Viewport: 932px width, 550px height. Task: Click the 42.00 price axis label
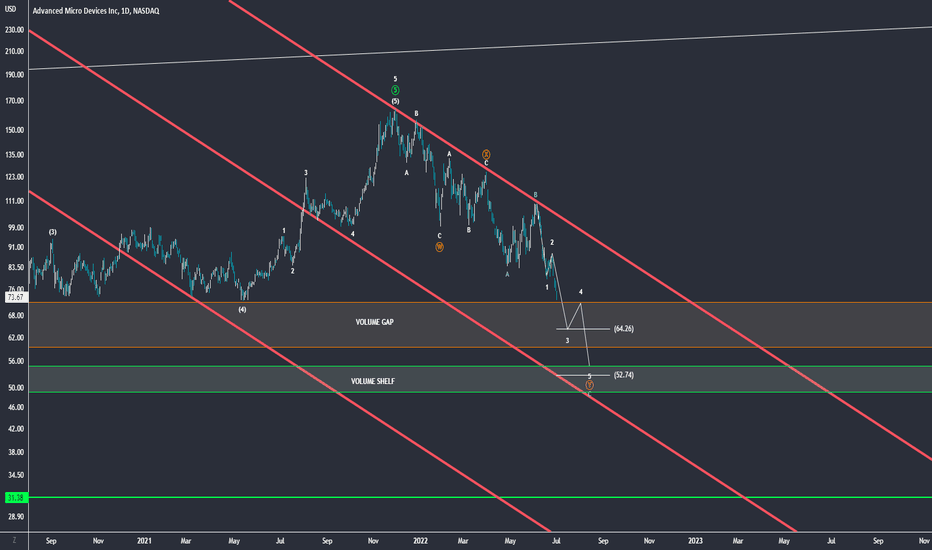pos(16,429)
